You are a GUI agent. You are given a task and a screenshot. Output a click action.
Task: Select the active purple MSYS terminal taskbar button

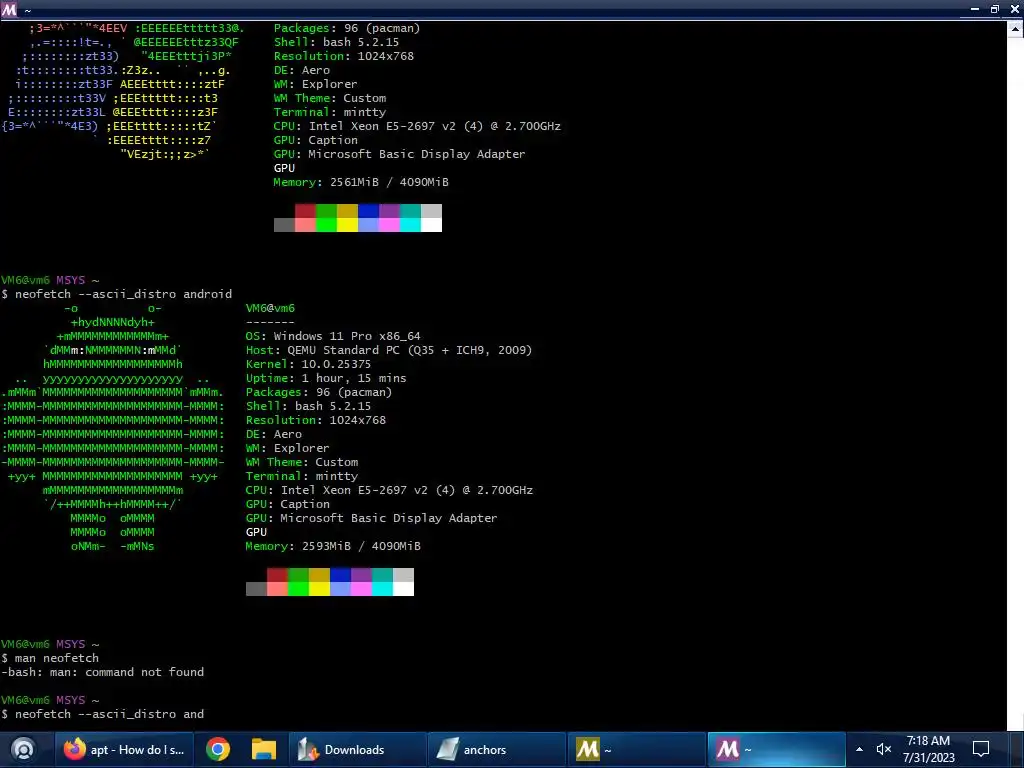point(776,749)
